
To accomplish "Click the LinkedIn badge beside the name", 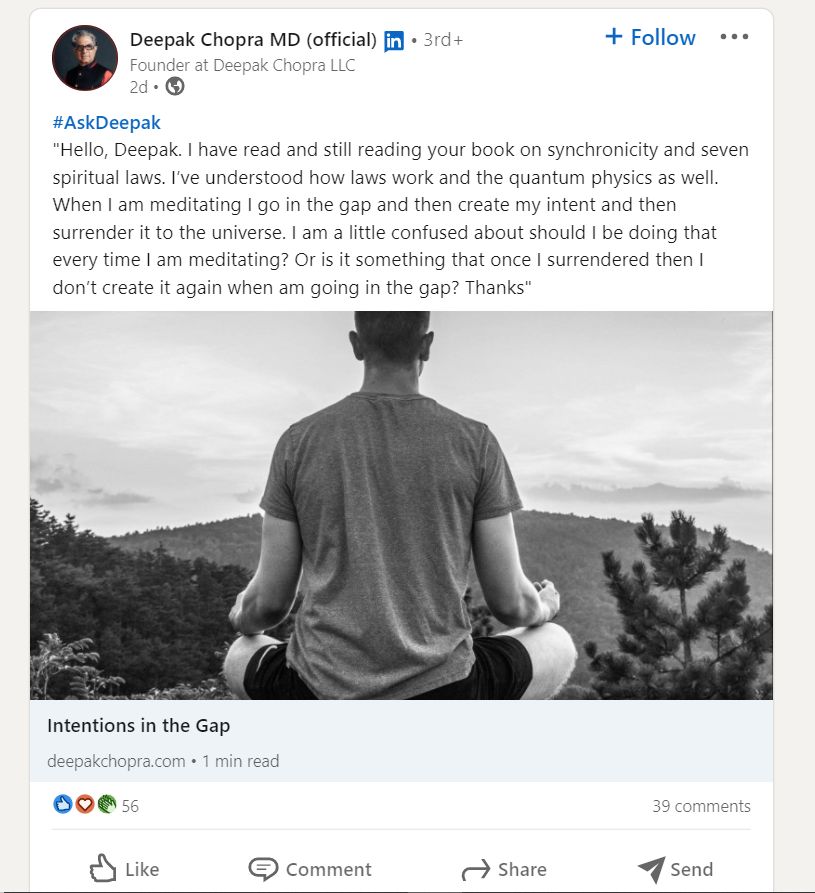I will (x=394, y=41).
